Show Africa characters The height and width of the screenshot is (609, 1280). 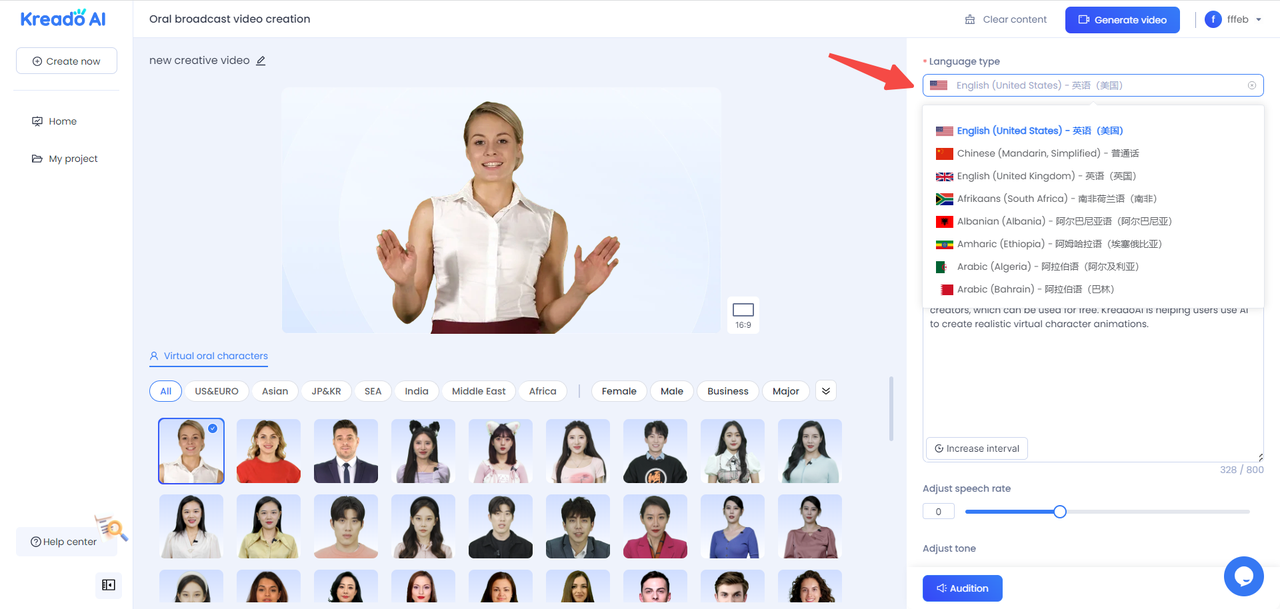pos(543,391)
